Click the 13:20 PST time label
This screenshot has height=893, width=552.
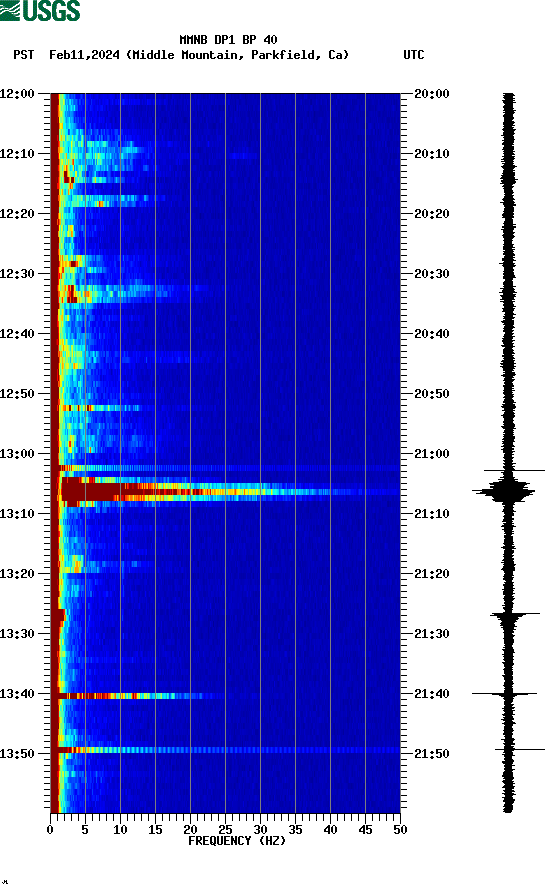17,574
